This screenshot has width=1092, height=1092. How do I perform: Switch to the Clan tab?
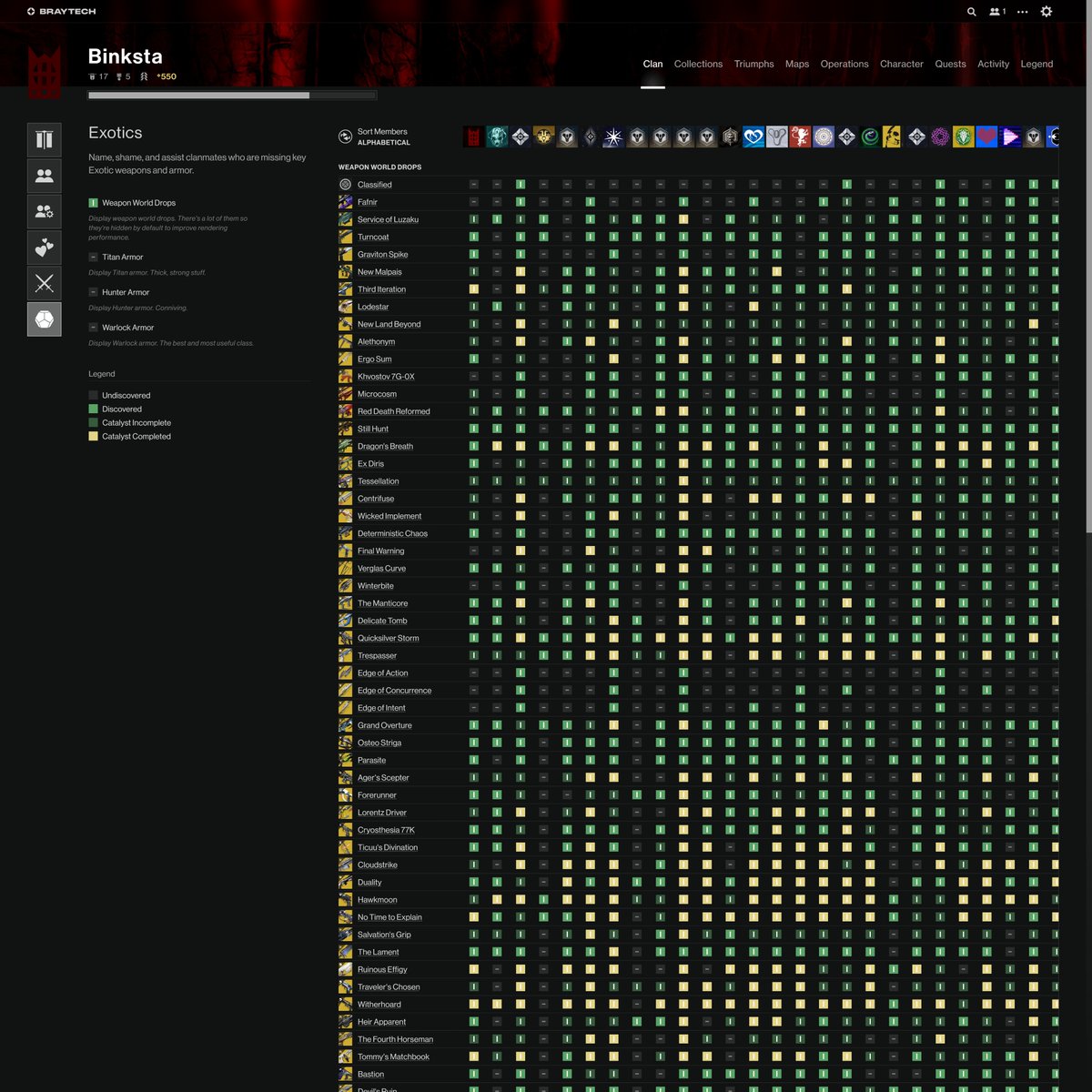[652, 64]
